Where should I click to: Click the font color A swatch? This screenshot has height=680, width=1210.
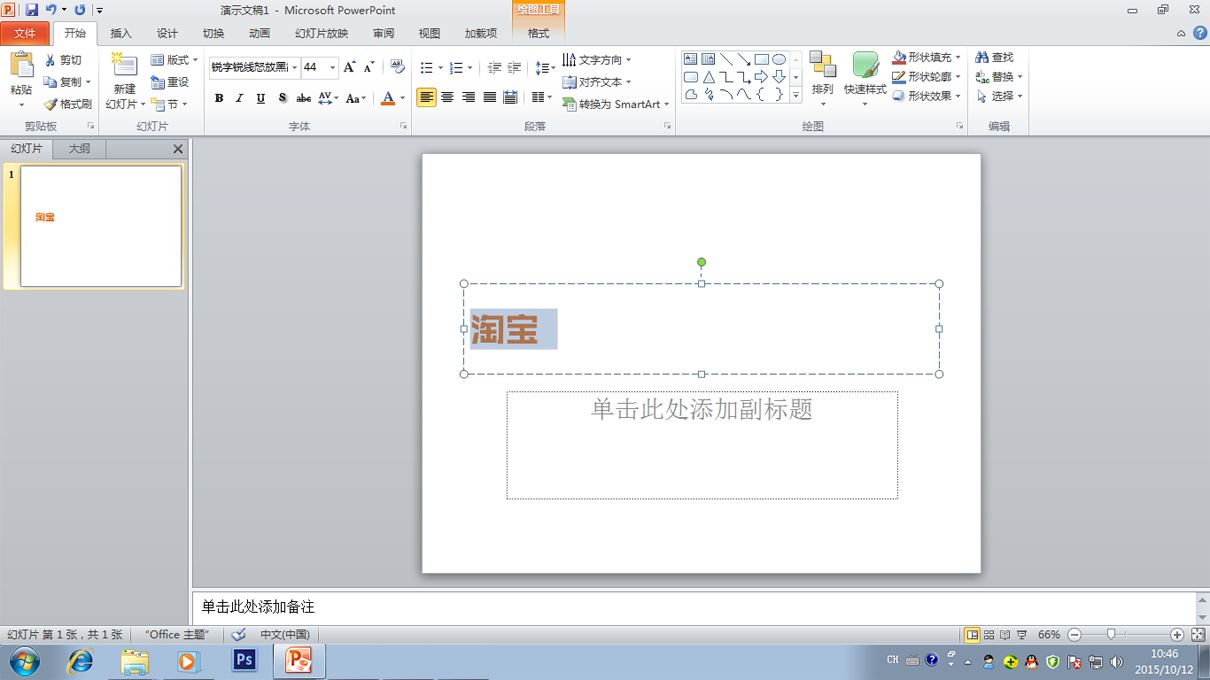point(388,98)
